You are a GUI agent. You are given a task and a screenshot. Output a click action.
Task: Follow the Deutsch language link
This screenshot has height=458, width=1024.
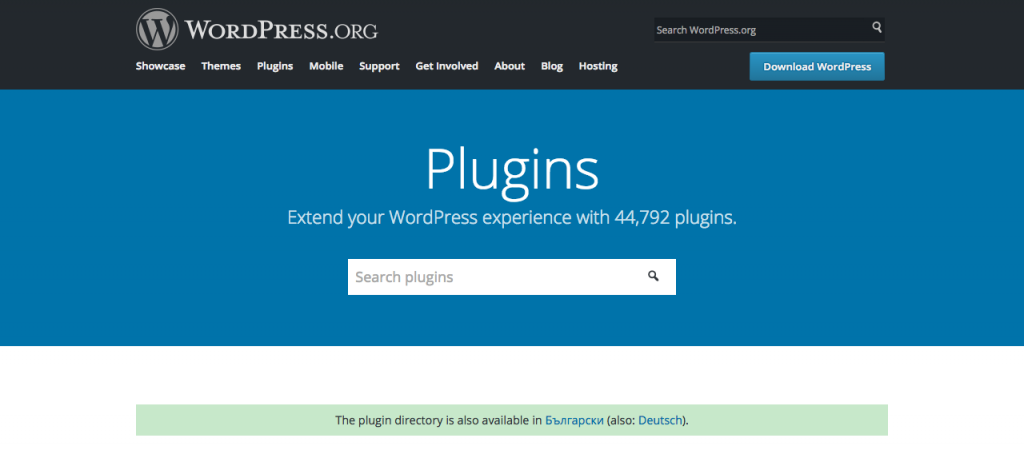(x=660, y=420)
